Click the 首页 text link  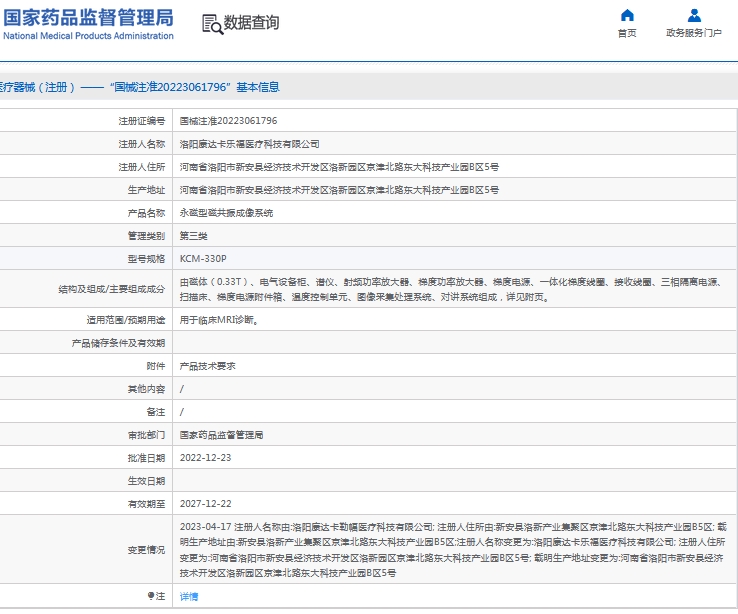coord(627,33)
